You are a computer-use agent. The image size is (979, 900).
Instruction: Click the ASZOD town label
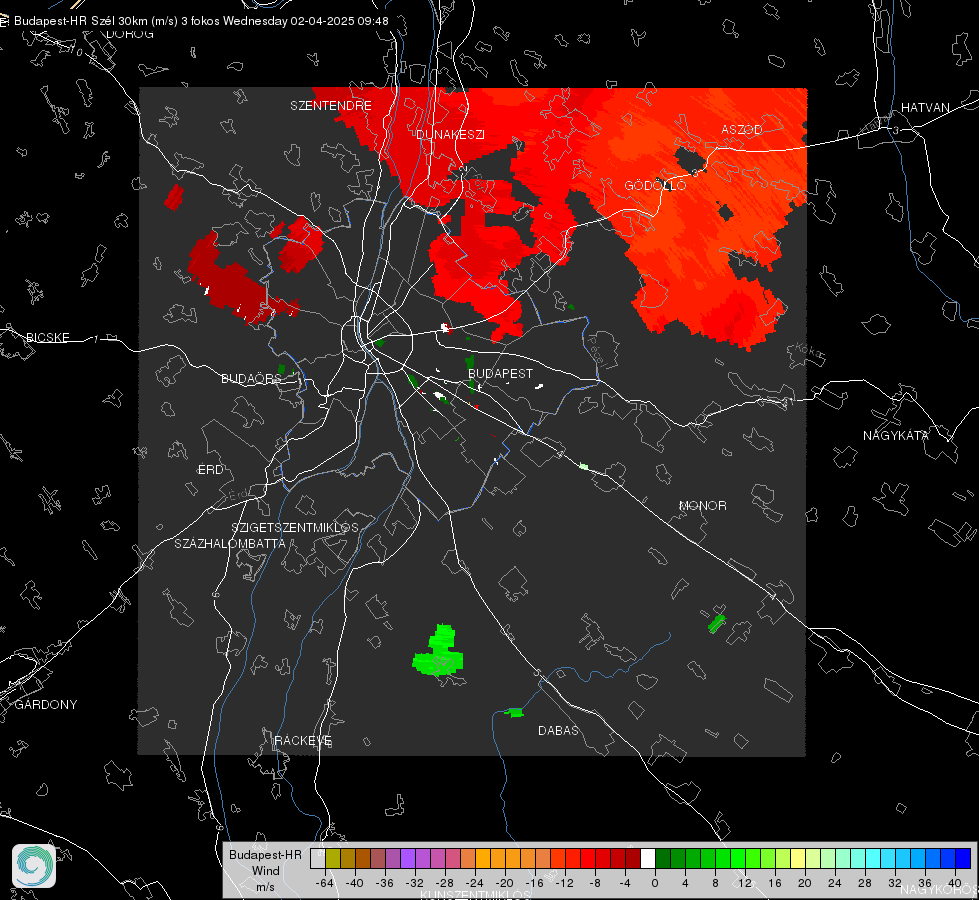point(742,129)
